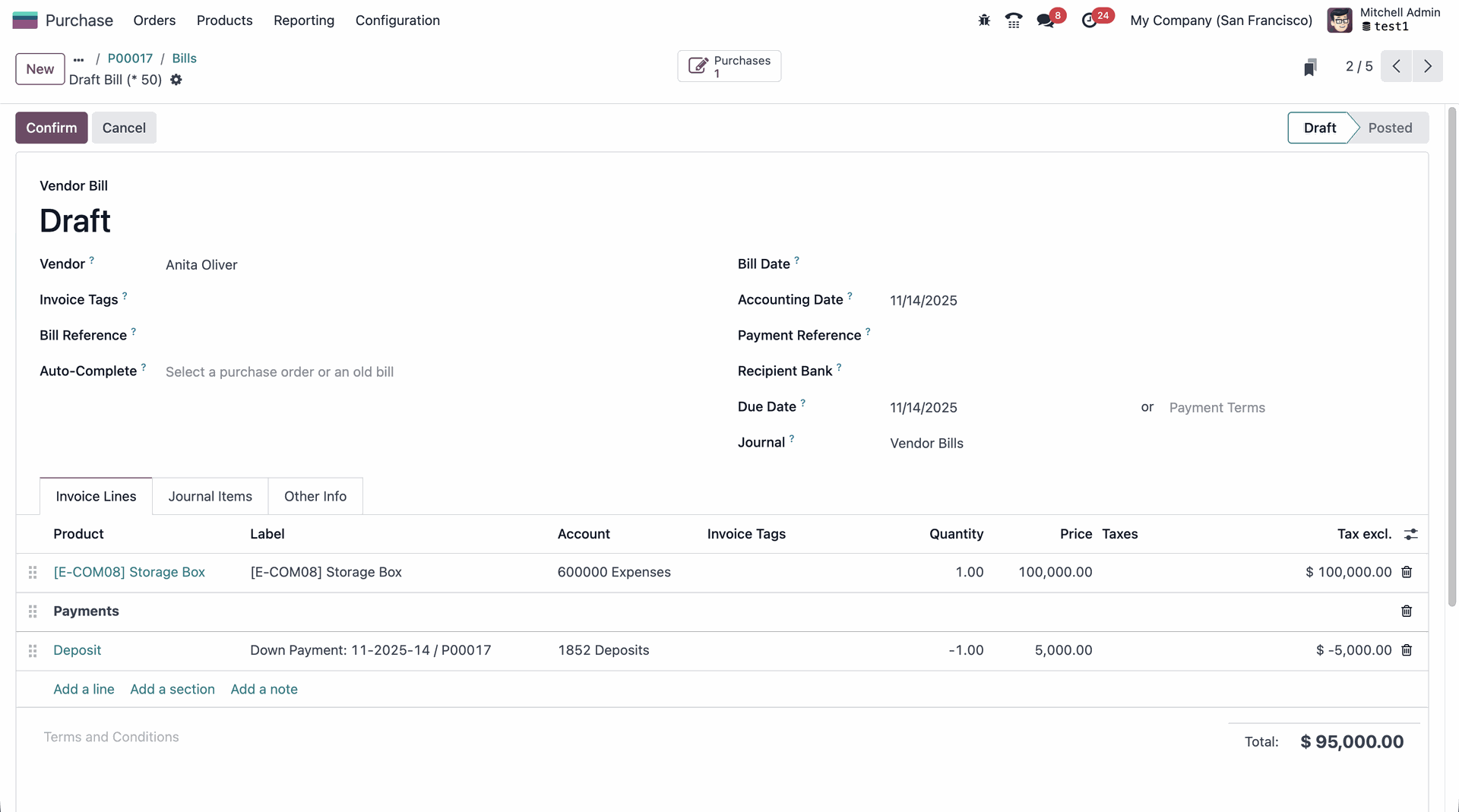Expand breadcrumb ellipsis menu
The height and width of the screenshot is (812, 1459).
tap(79, 59)
